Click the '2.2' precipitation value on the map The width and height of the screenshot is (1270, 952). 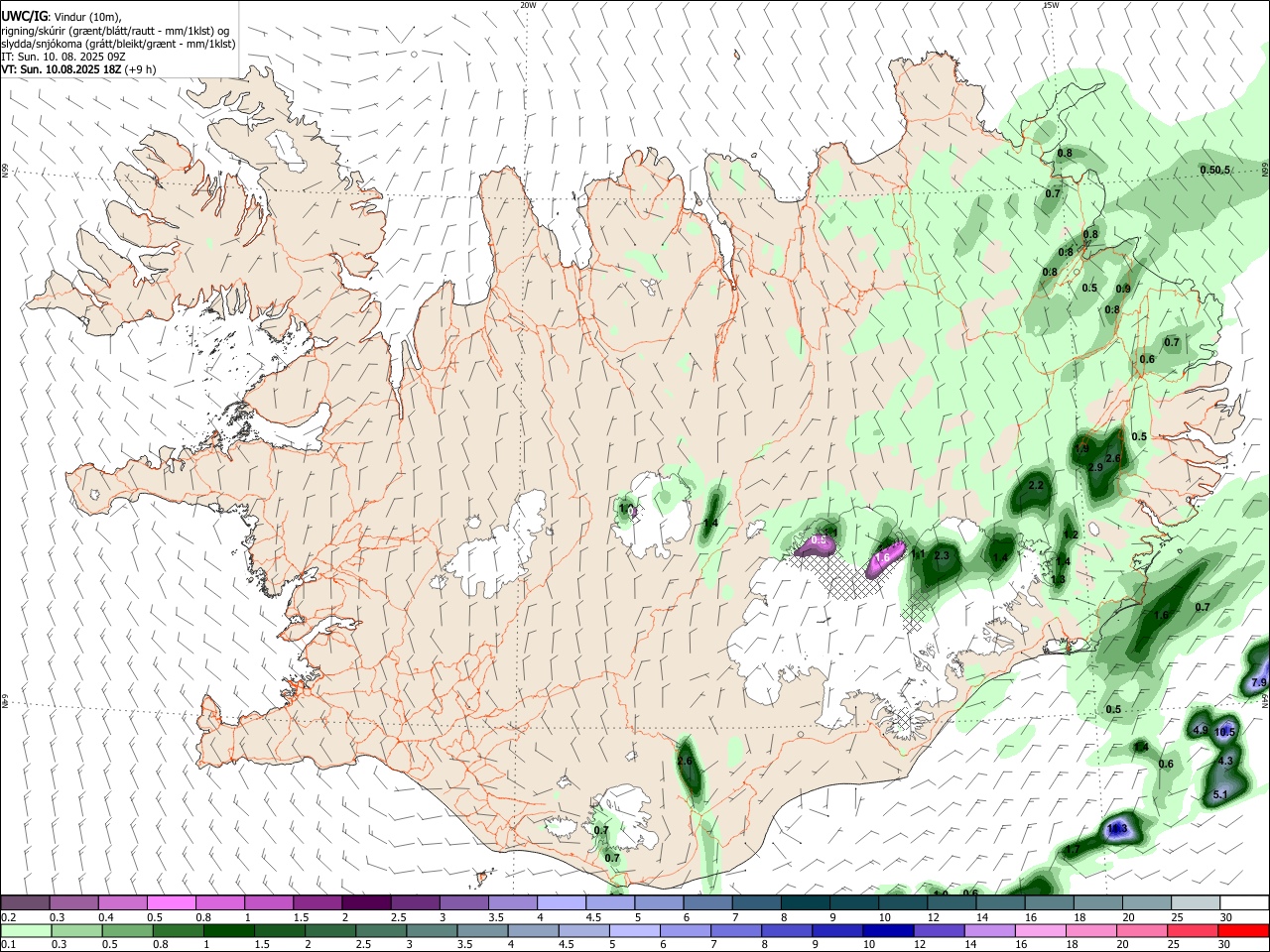click(1037, 485)
